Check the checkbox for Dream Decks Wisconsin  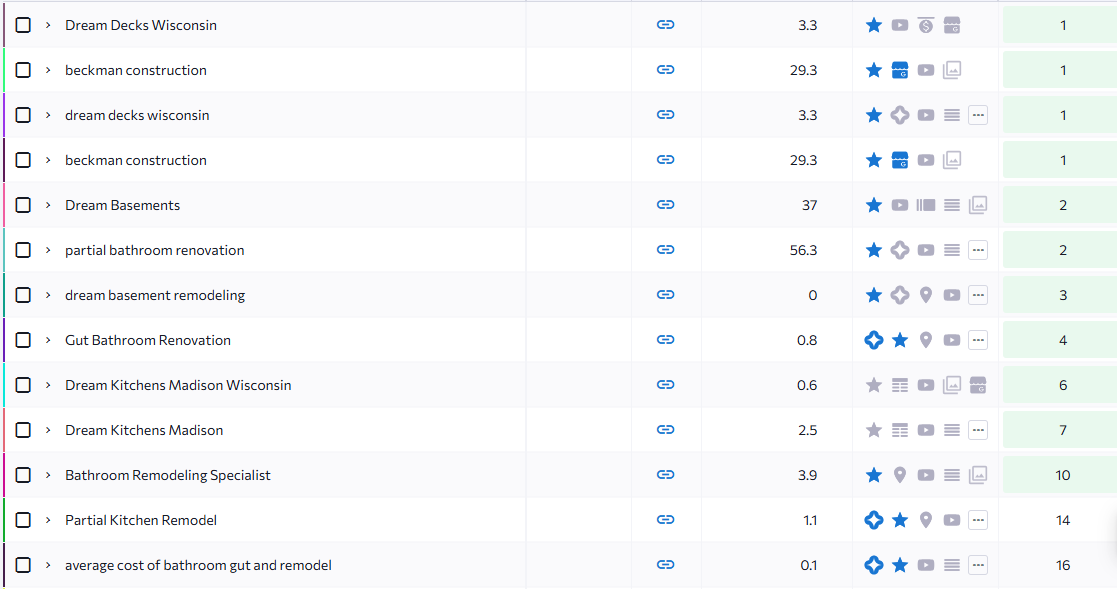point(23,25)
